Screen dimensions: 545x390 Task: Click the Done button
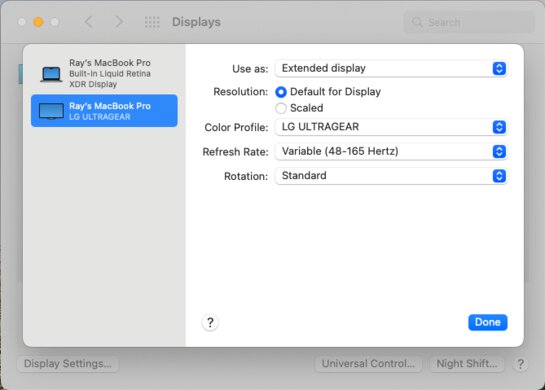click(488, 322)
